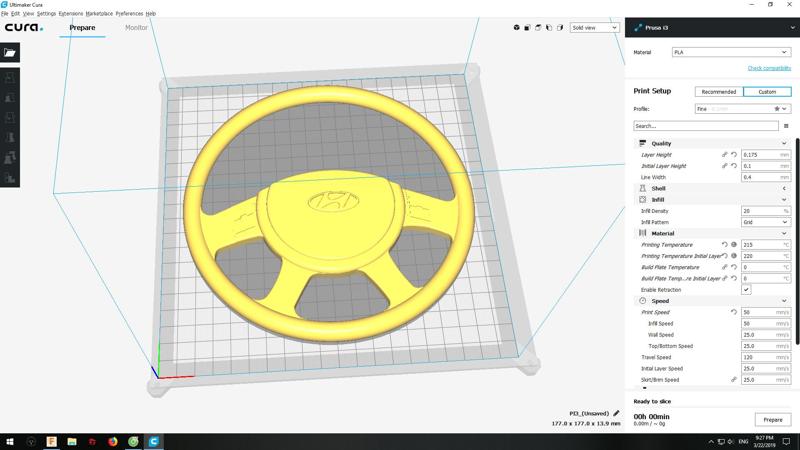The image size is (800, 450).
Task: Click the Prepare slice button
Action: coord(772,419)
